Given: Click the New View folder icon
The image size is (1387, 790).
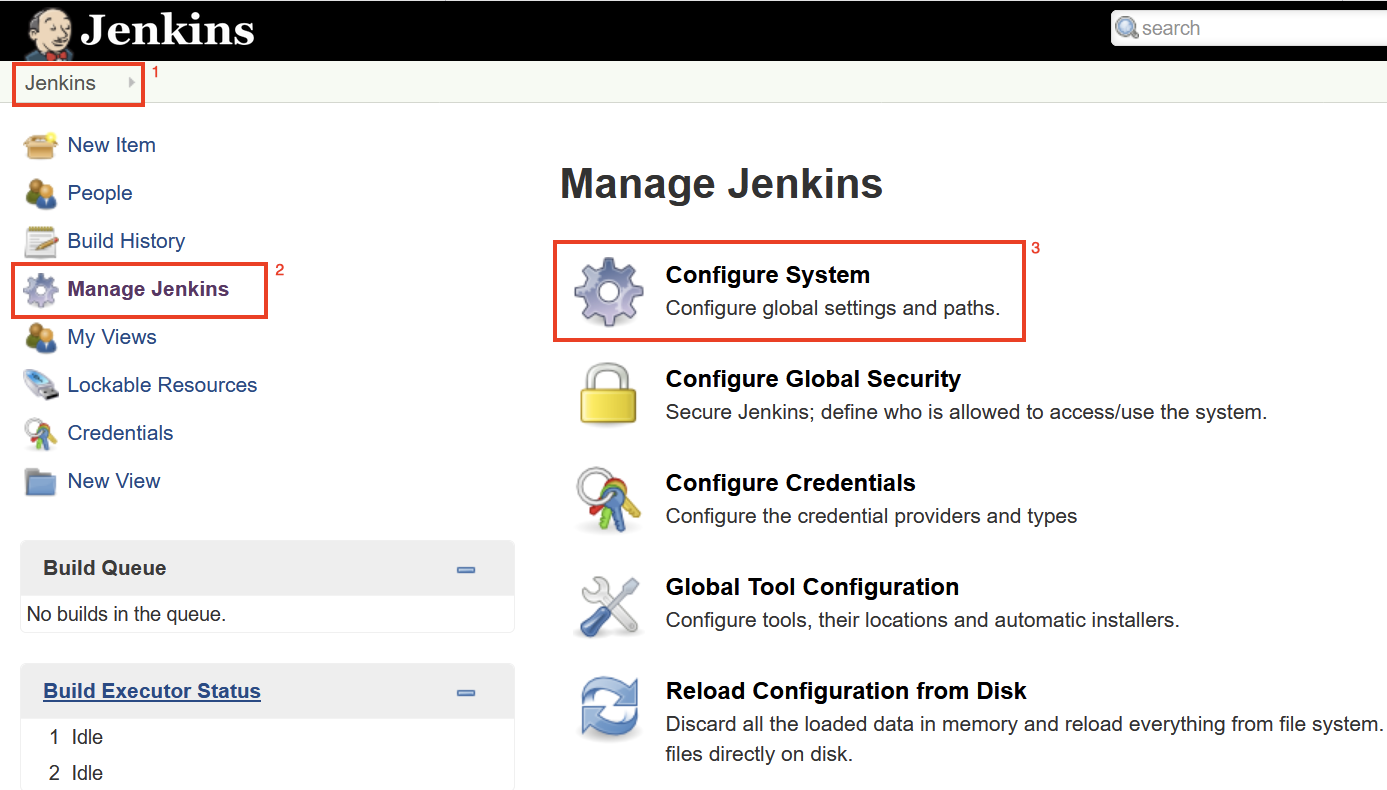Looking at the screenshot, I should 41,481.
